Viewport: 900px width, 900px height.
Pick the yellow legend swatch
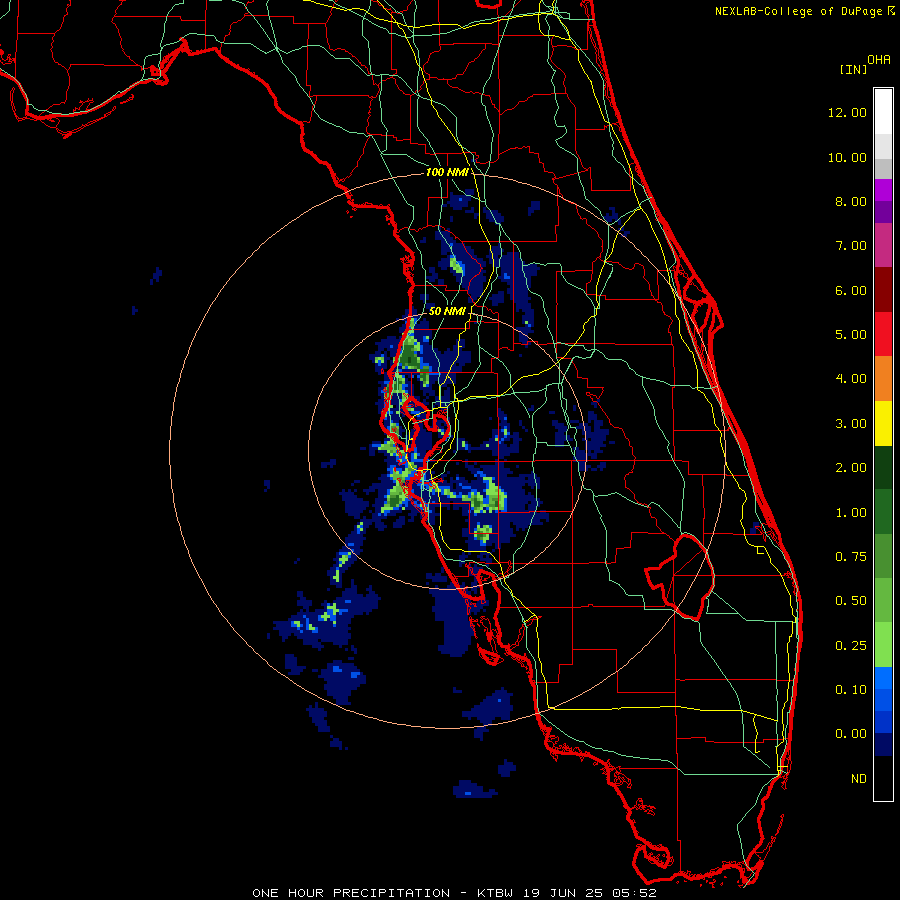tap(883, 423)
